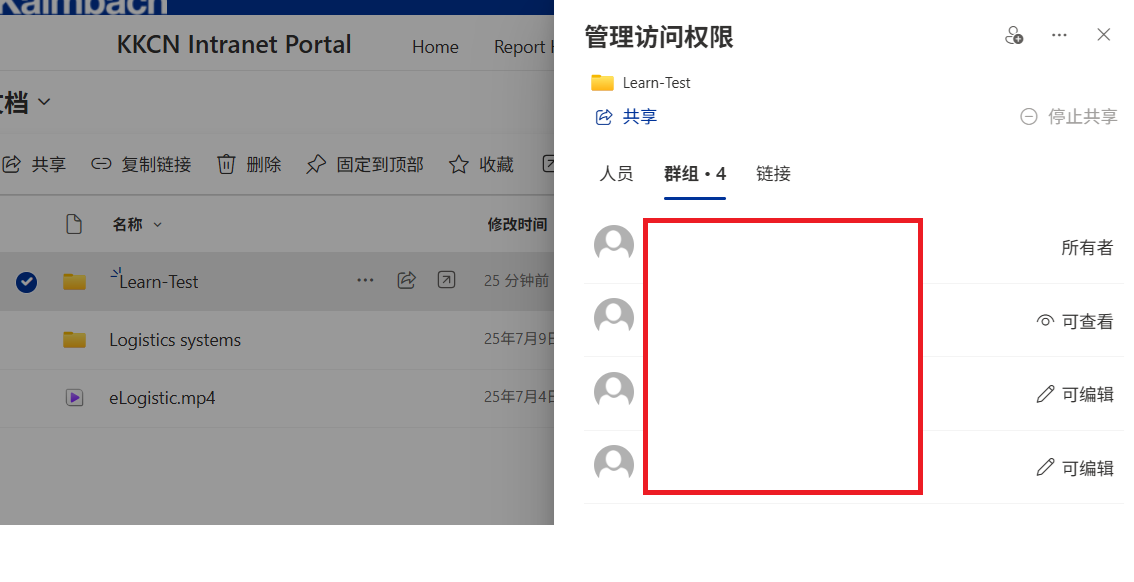Expand the 文档 view dropdown chevron
The width and height of the screenshot is (1134, 582).
click(44, 102)
